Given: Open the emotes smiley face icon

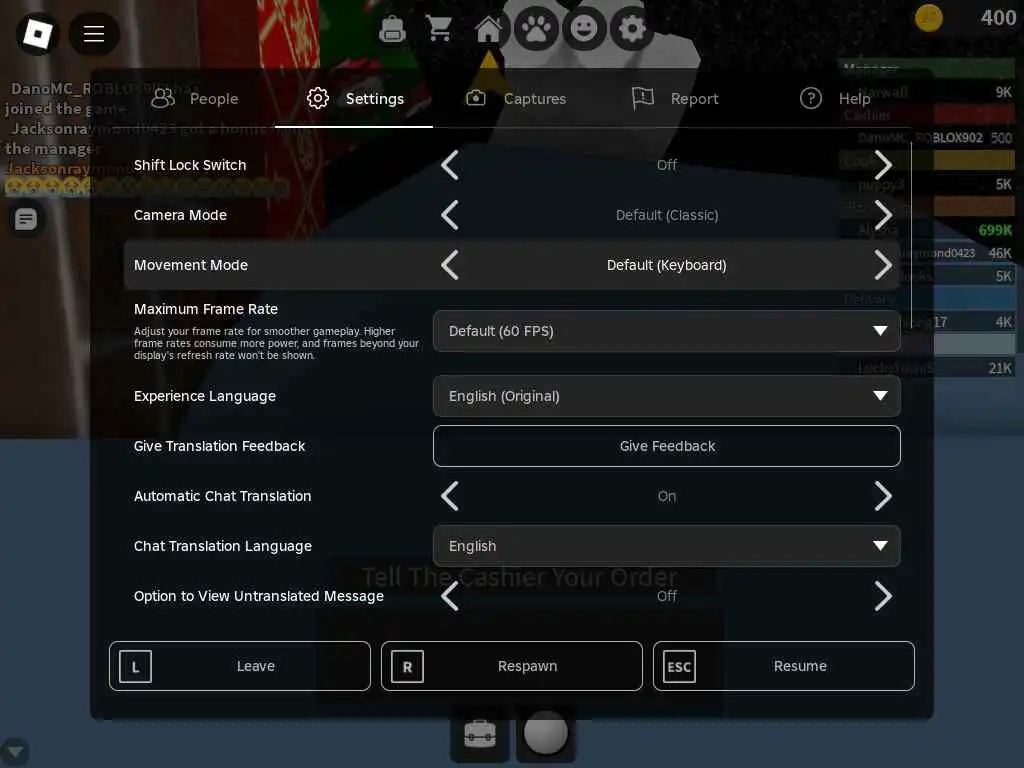Looking at the screenshot, I should [x=584, y=29].
